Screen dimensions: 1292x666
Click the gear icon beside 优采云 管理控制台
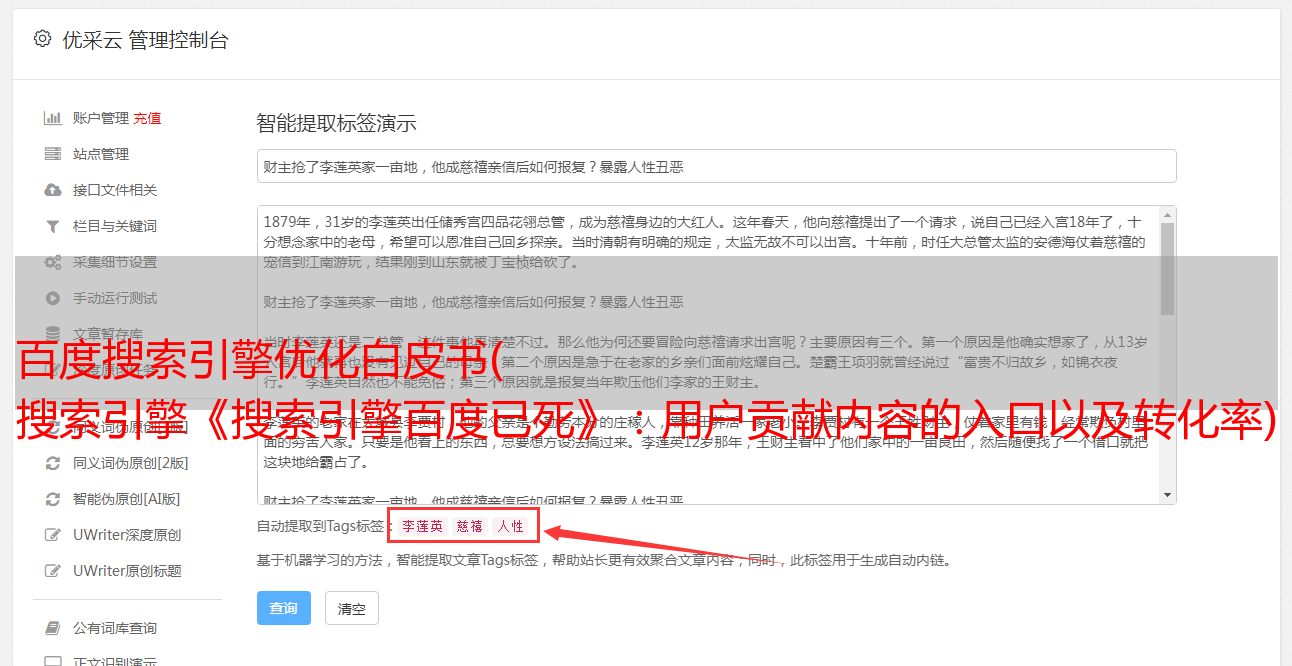tap(42, 40)
